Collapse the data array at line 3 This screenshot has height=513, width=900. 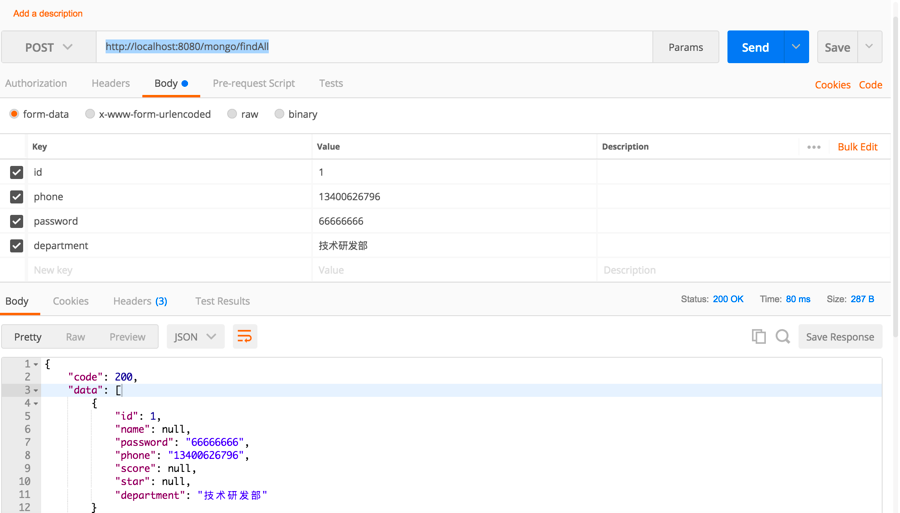point(37,391)
